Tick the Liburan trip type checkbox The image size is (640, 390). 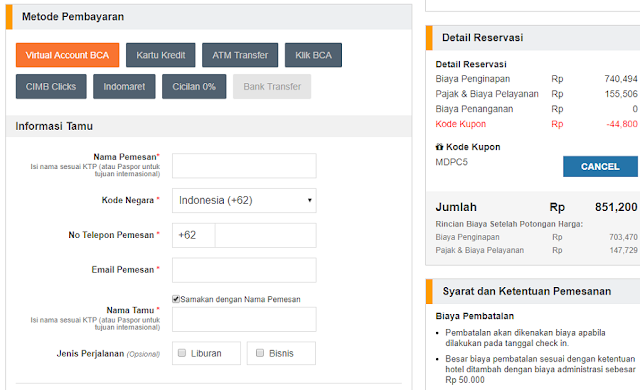182,353
